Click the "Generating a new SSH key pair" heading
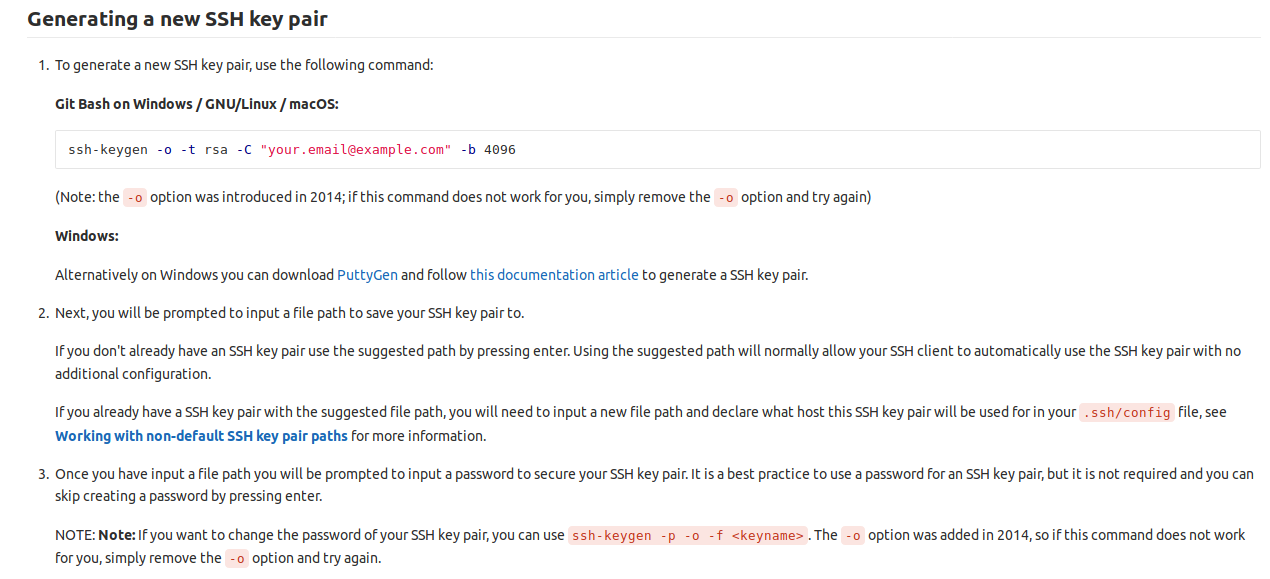The height and width of the screenshot is (579, 1270). (177, 19)
